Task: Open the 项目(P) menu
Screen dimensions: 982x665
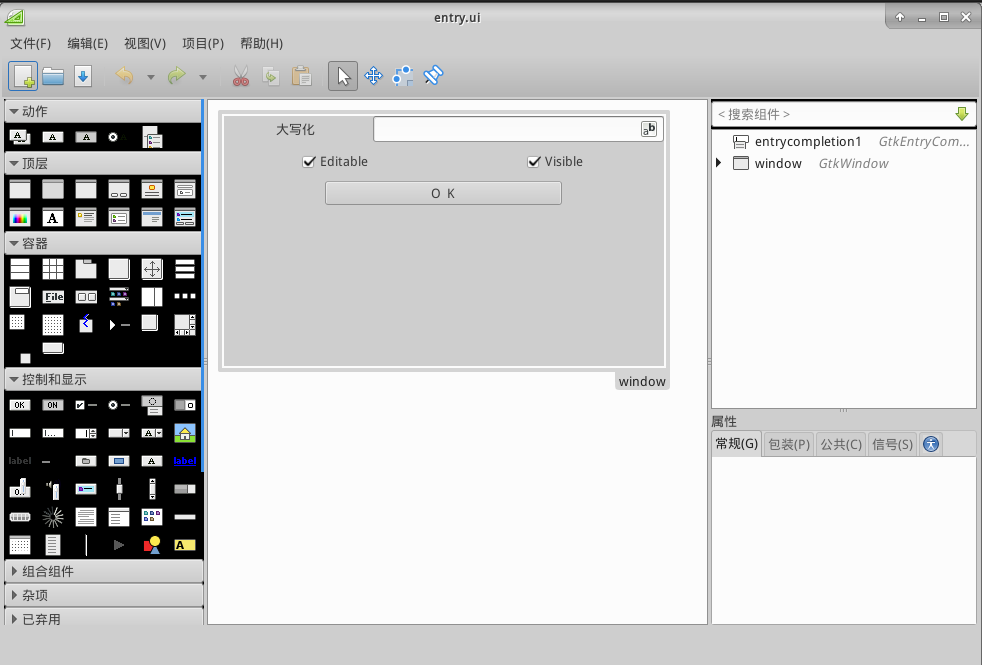Action: [x=203, y=43]
